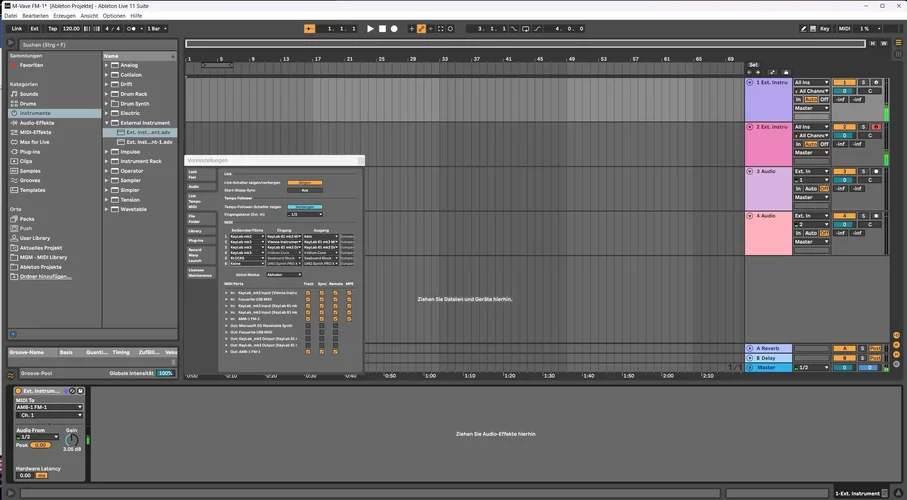Toggle track 2 activator button
The width and height of the screenshot is (907, 500).
click(x=845, y=127)
